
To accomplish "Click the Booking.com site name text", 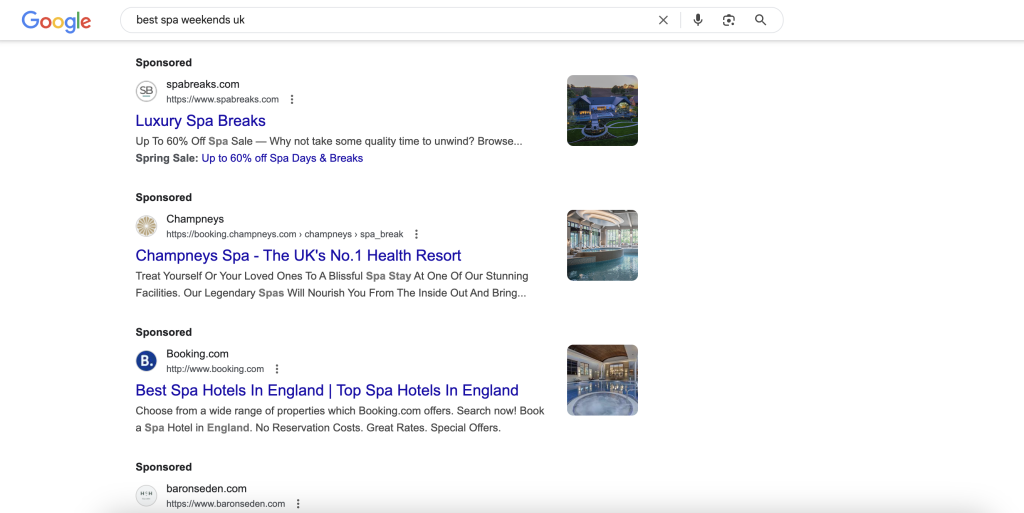I will [x=197, y=354].
